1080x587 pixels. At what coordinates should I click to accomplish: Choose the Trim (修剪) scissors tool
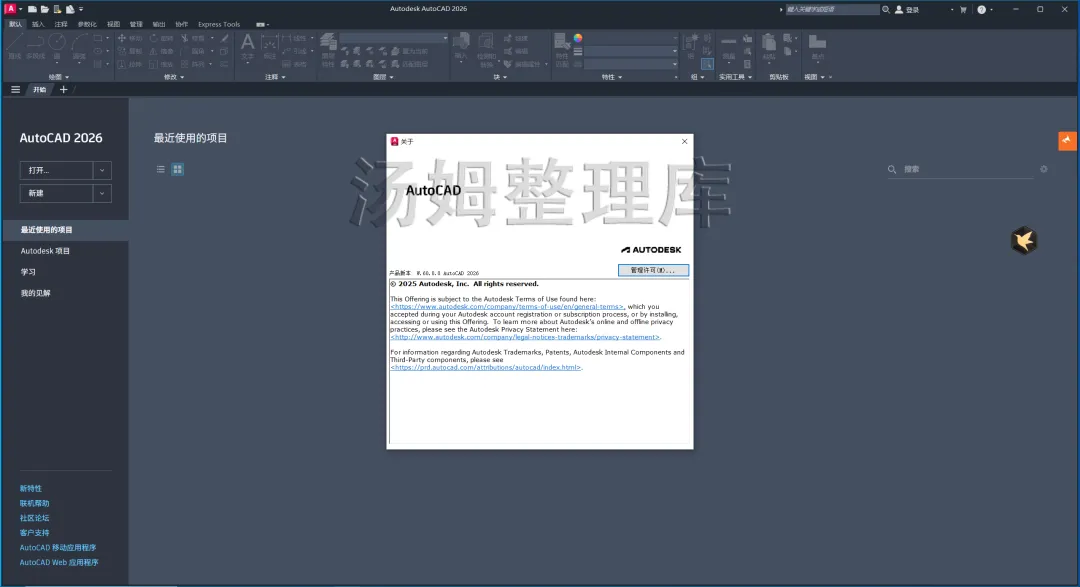(193, 38)
